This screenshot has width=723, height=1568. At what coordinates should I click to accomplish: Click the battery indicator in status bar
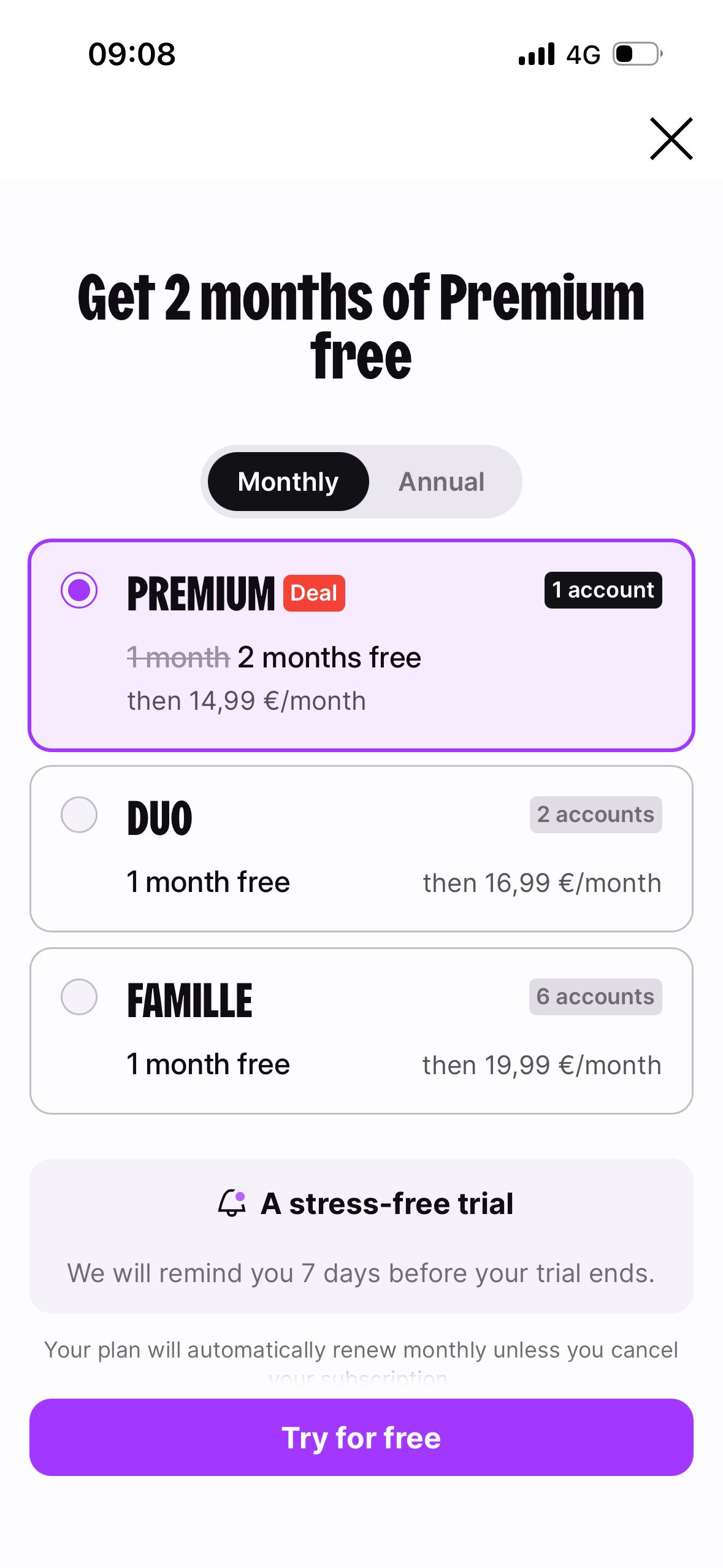pyautogui.click(x=632, y=54)
